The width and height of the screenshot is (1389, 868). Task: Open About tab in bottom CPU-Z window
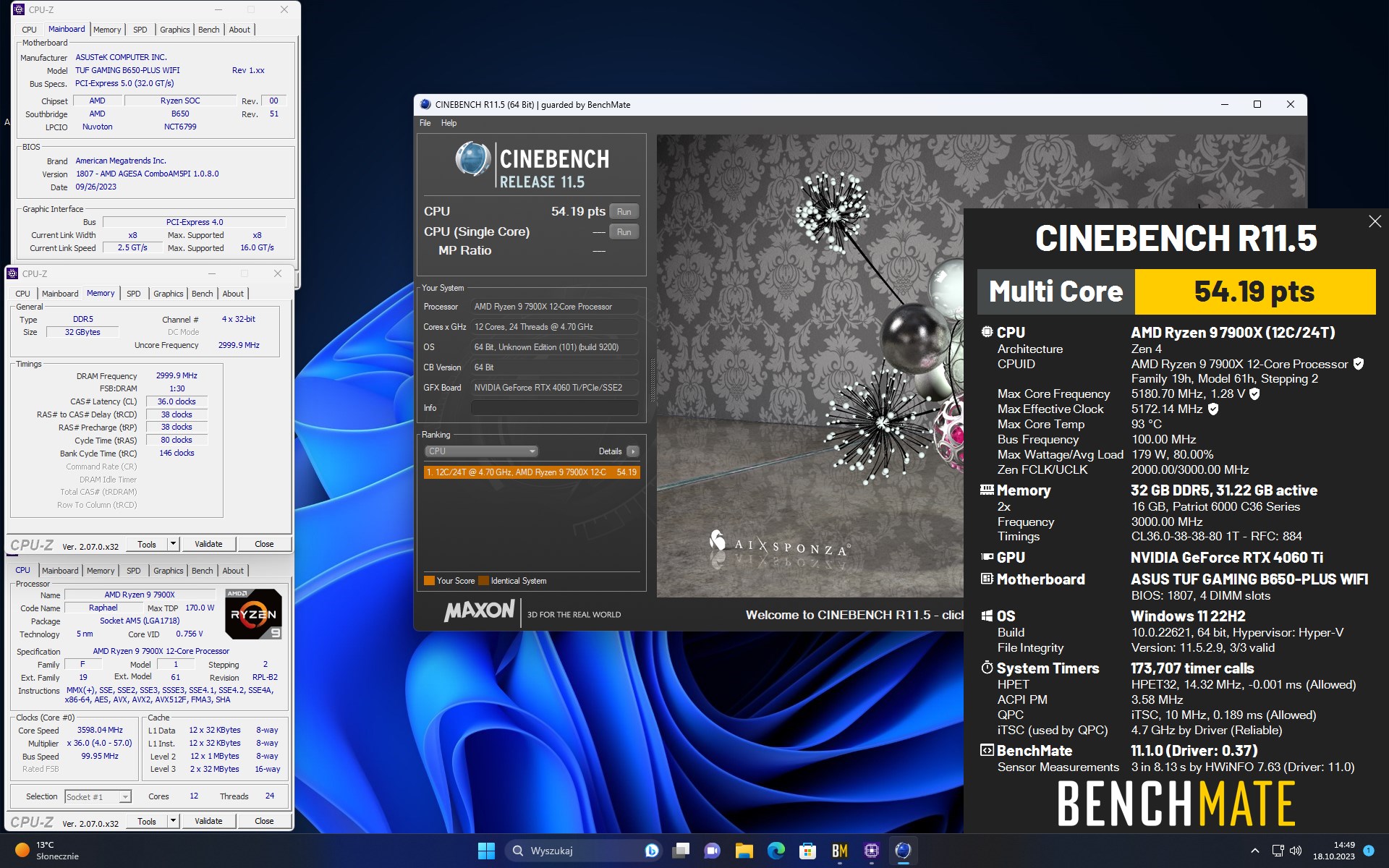(x=233, y=571)
